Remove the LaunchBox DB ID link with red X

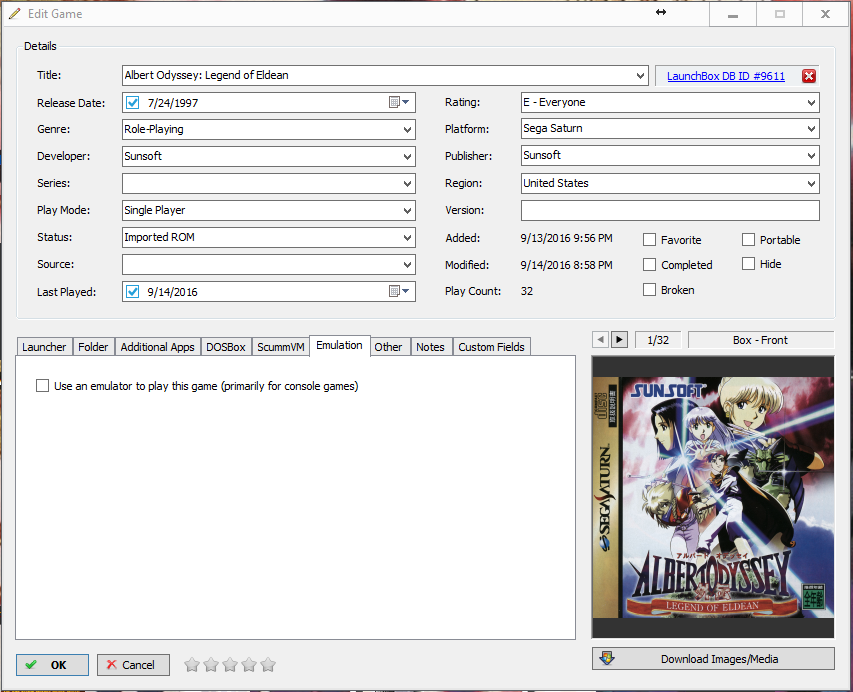coord(808,76)
